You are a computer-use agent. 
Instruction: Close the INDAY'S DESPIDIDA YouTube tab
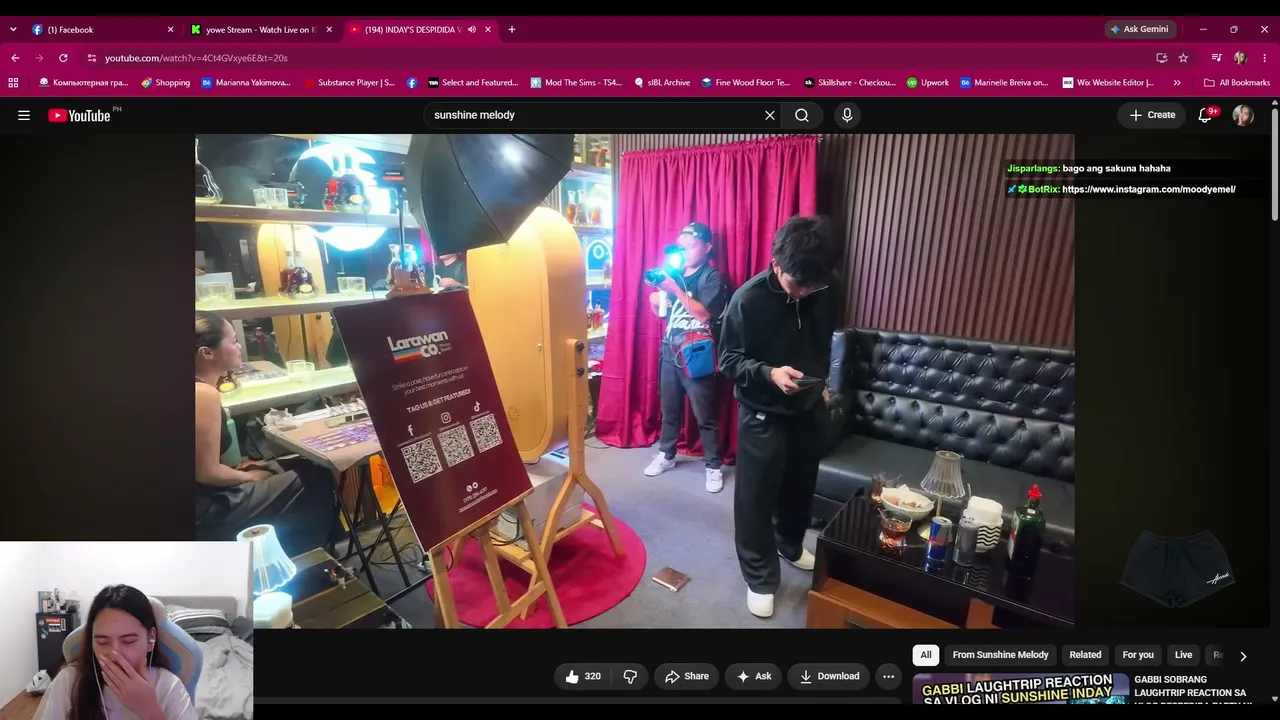[488, 29]
